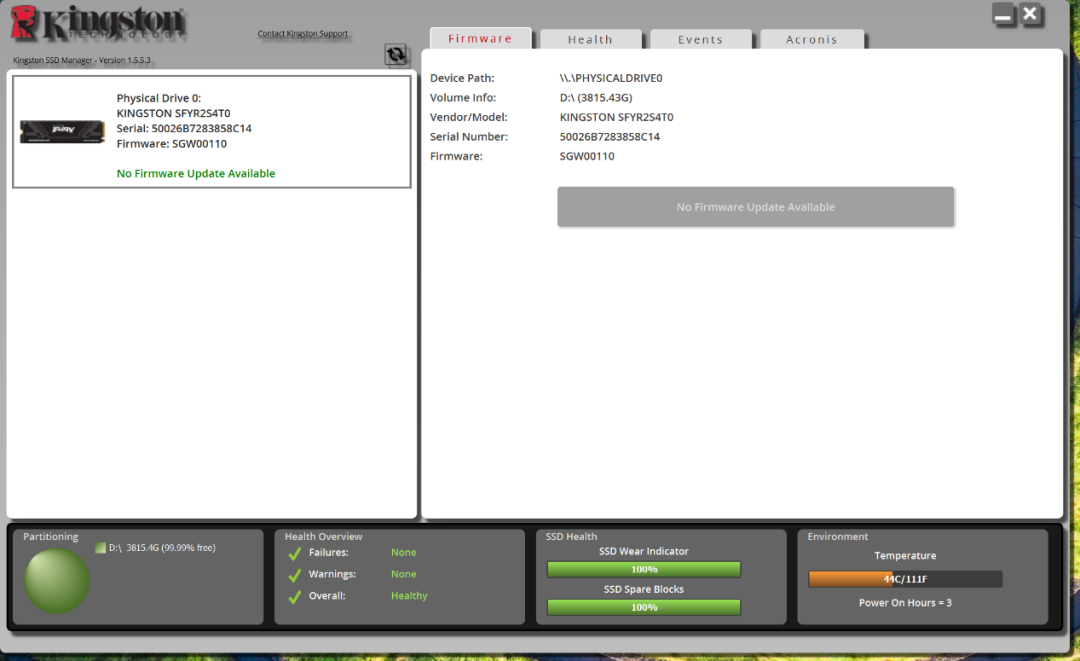This screenshot has width=1080, height=661.
Task: Open the Acronis tab
Action: click(812, 39)
